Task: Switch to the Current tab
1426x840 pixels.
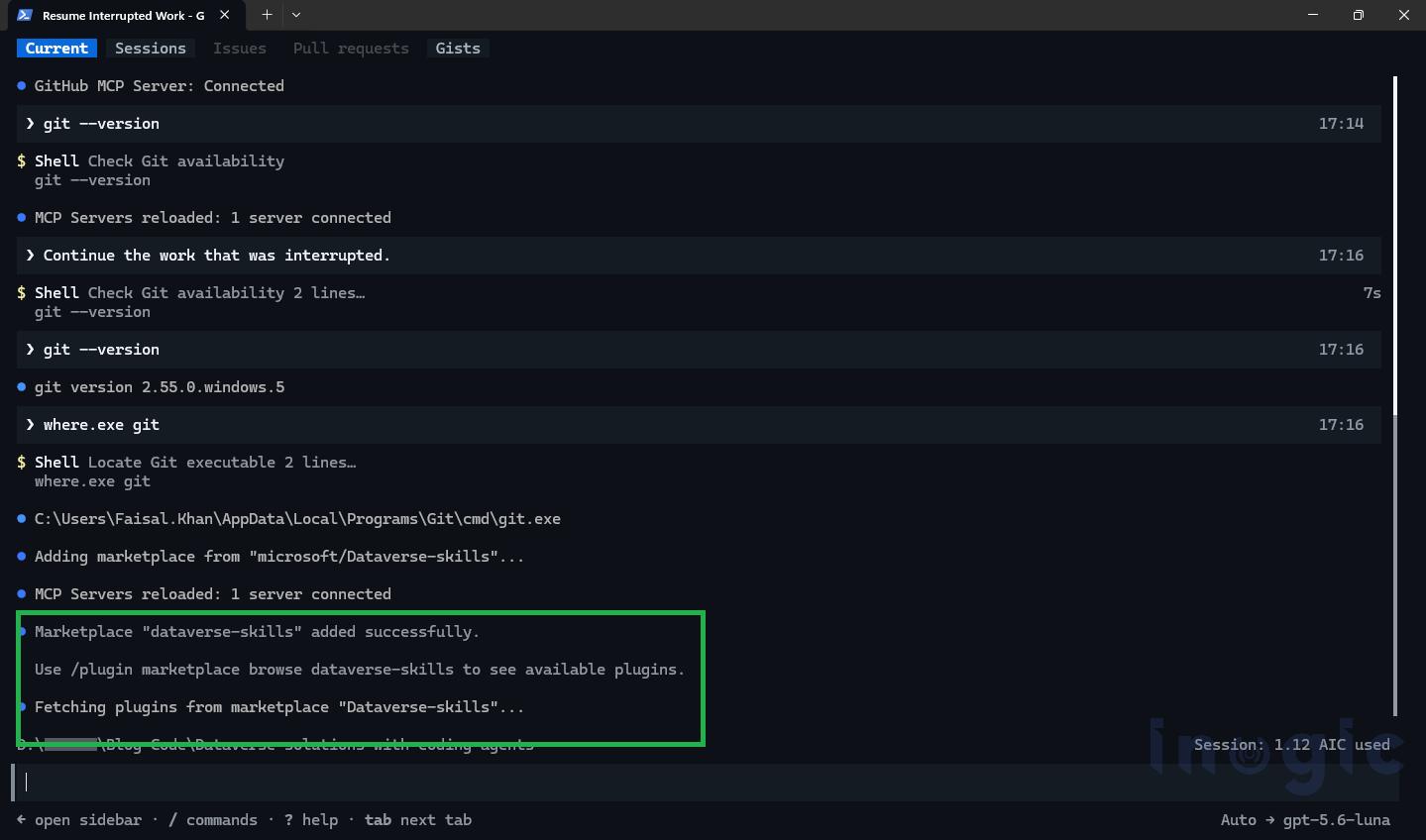Action: pos(56,48)
